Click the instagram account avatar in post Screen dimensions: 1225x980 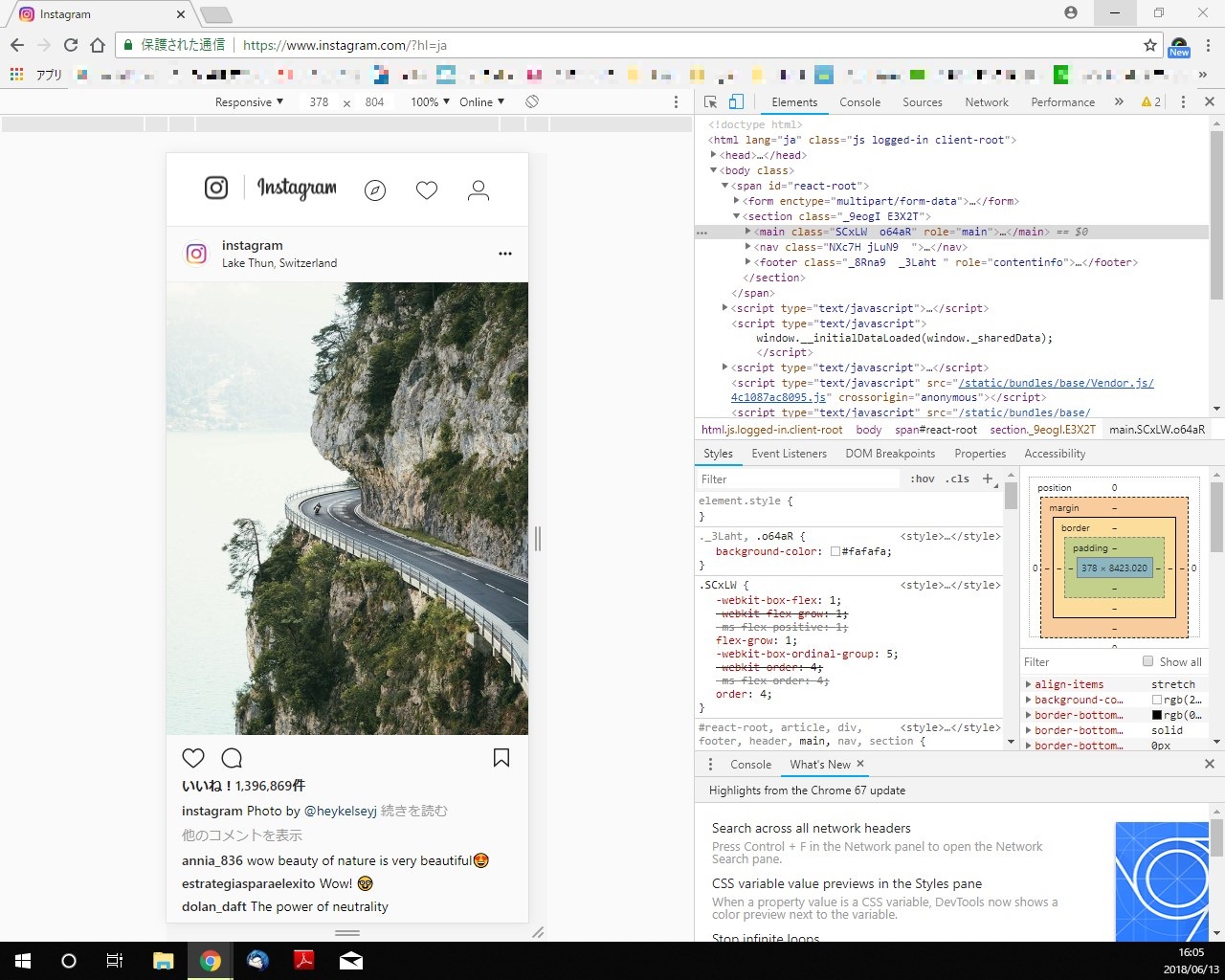coord(196,254)
